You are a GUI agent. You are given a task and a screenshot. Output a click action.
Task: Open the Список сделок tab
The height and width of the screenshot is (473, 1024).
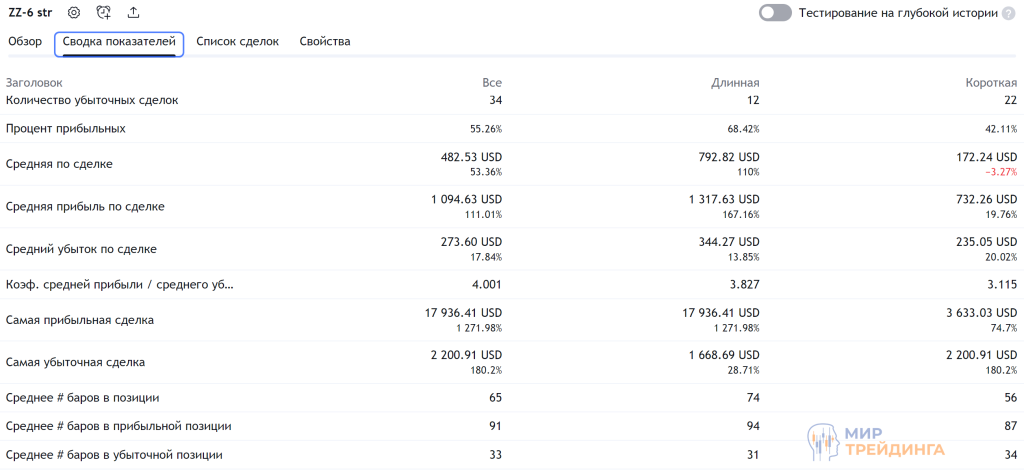(x=237, y=42)
